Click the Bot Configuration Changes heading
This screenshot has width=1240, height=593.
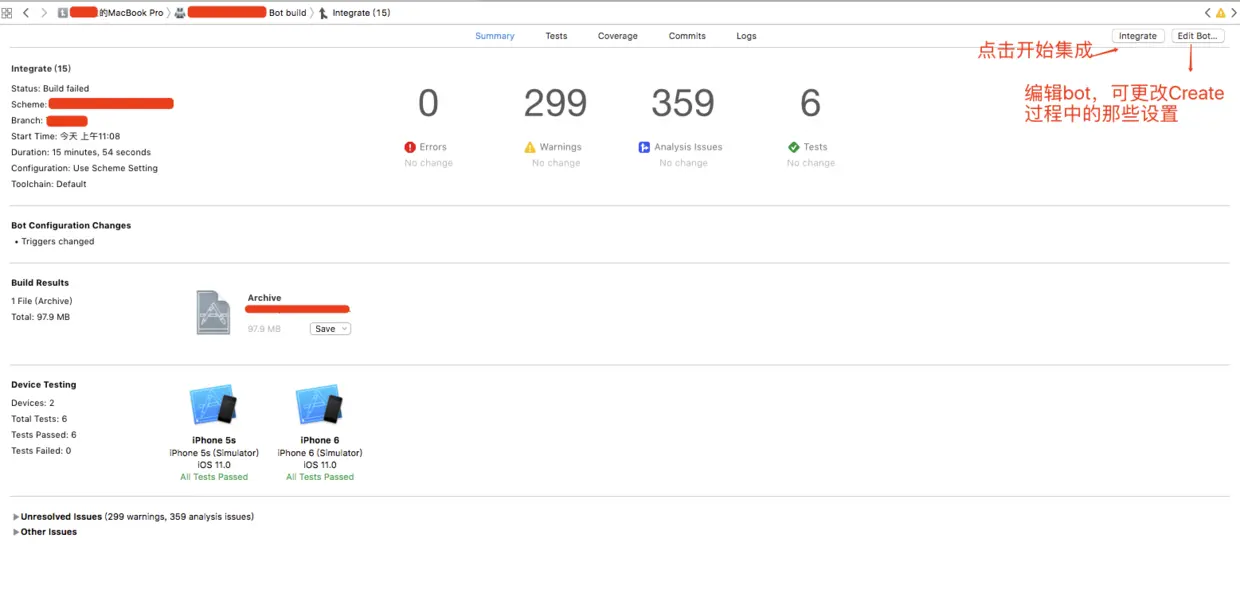tap(71, 226)
